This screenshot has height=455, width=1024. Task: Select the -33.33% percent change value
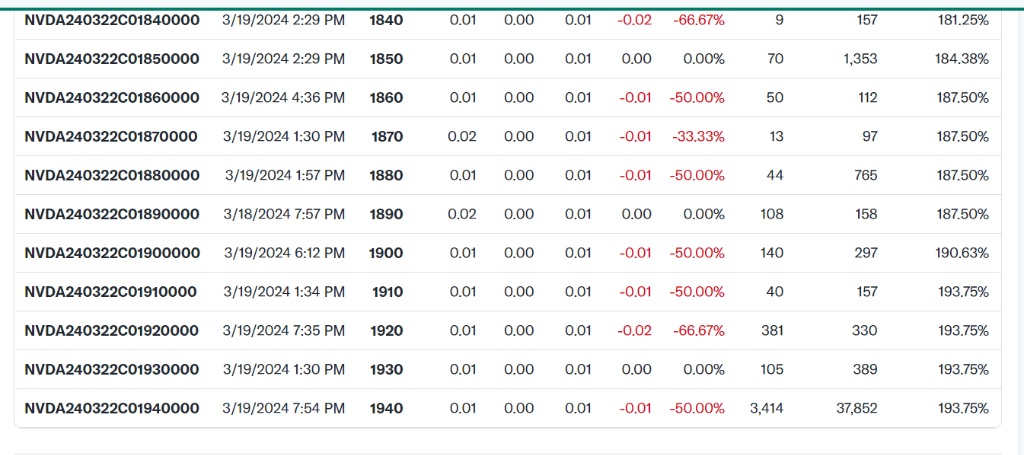coord(698,137)
